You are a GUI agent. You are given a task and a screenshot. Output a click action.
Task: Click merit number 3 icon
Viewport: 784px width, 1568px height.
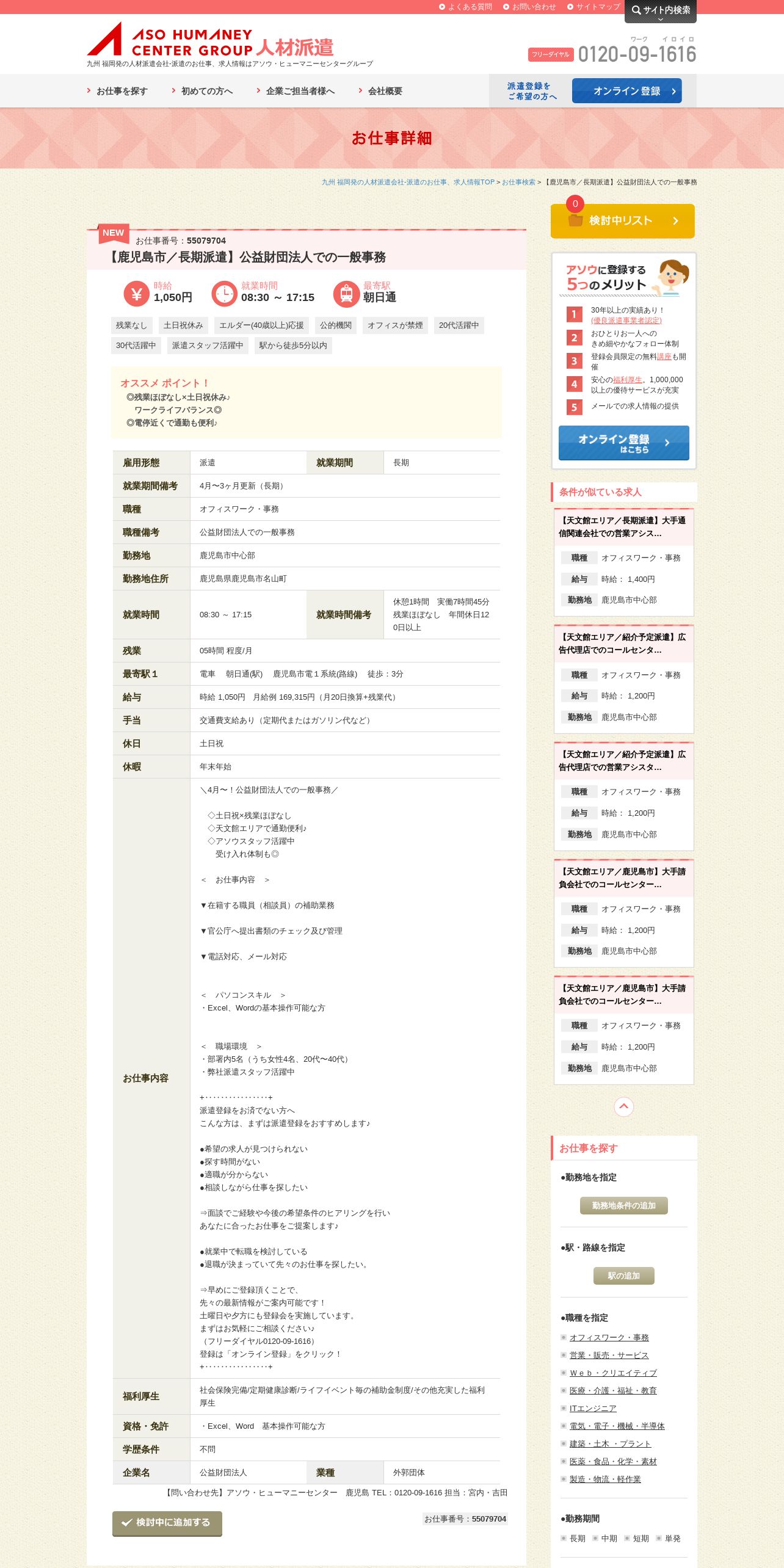click(574, 361)
